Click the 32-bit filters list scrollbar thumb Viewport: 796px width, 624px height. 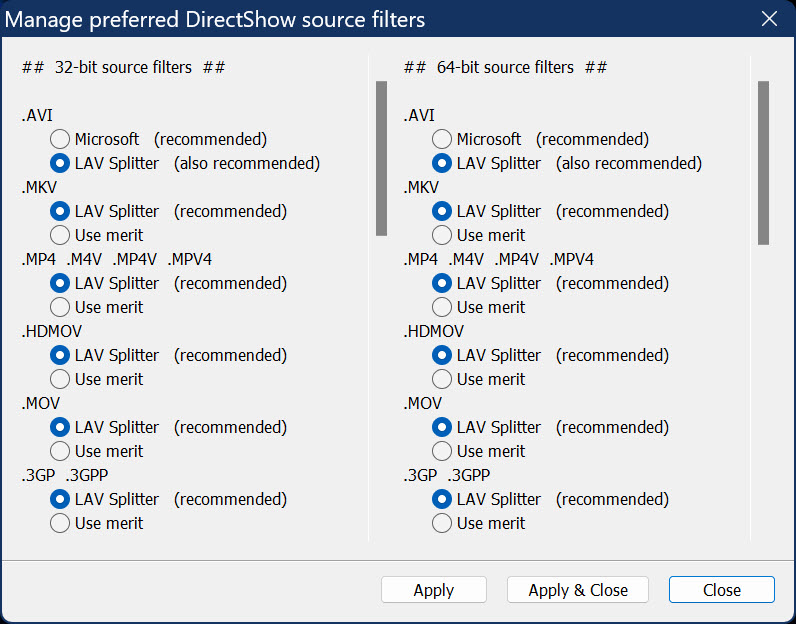381,158
